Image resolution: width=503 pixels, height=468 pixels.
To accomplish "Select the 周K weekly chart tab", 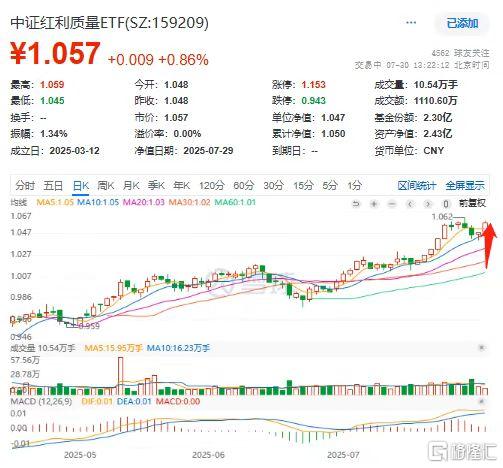I will pyautogui.click(x=106, y=185).
